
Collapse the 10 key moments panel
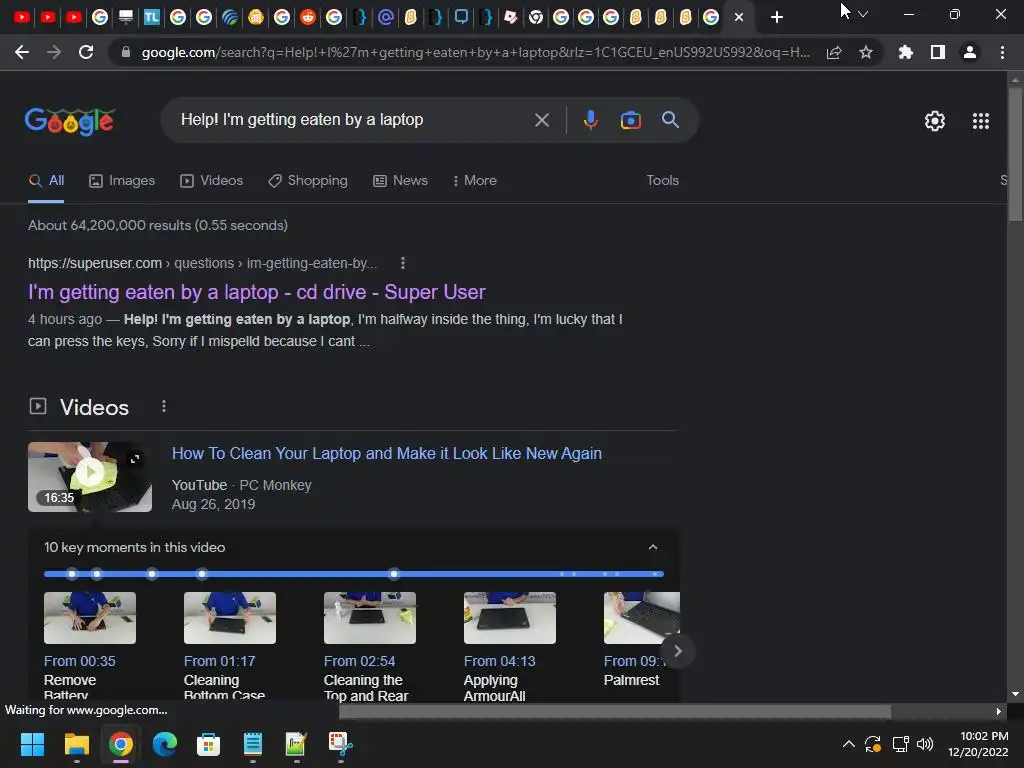(x=652, y=547)
